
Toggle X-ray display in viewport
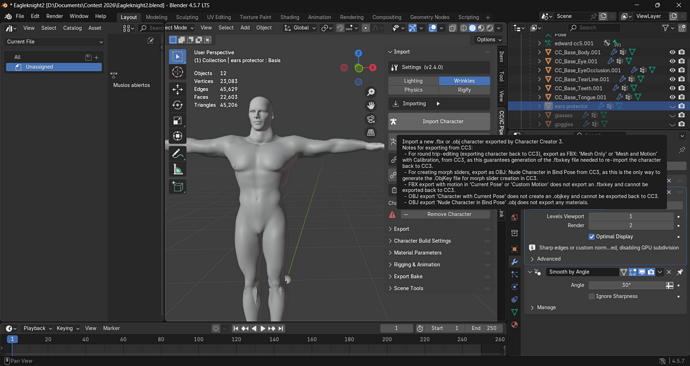[452, 28]
